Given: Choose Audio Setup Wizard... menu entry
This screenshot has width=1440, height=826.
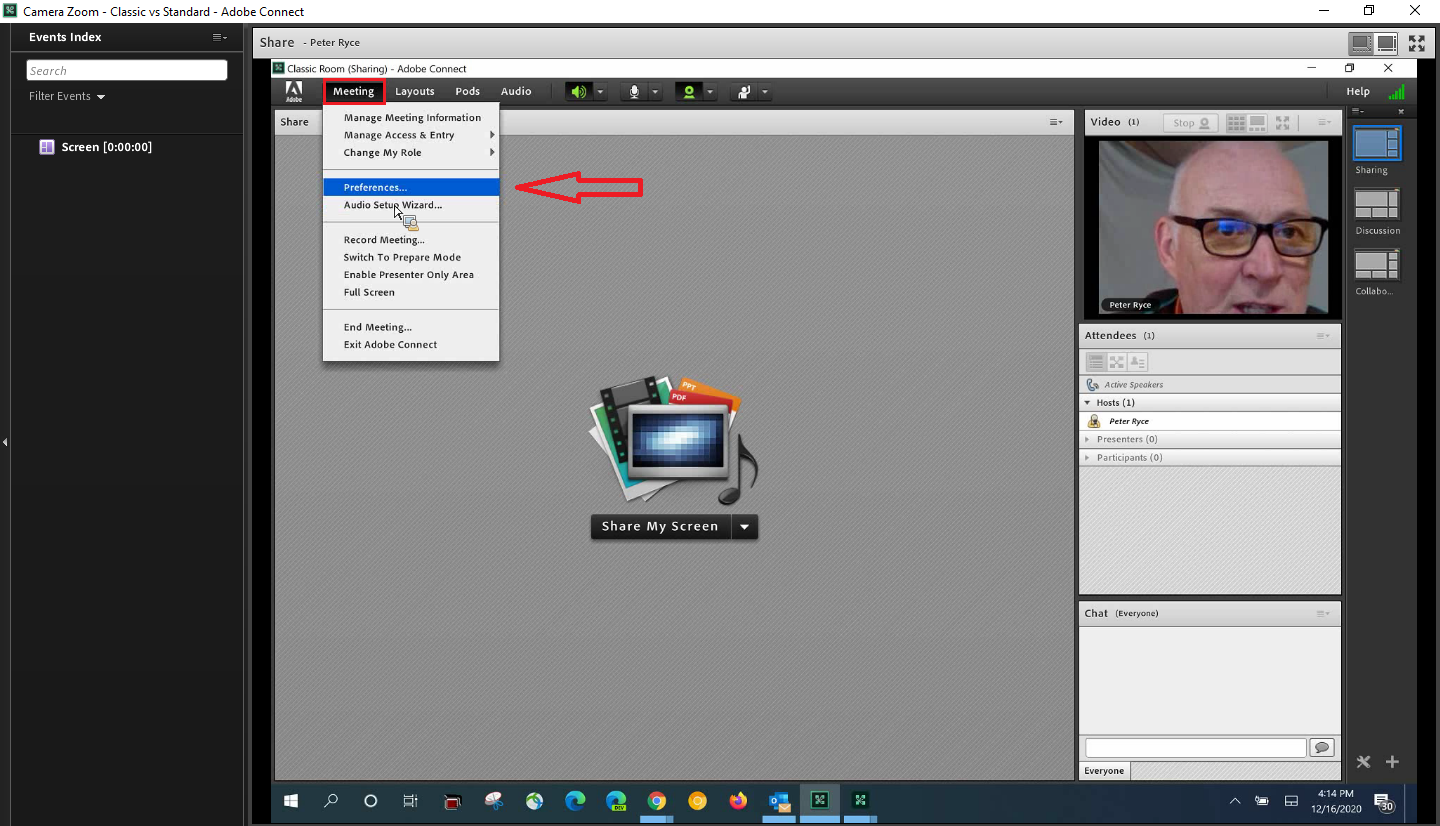Looking at the screenshot, I should point(411,205).
